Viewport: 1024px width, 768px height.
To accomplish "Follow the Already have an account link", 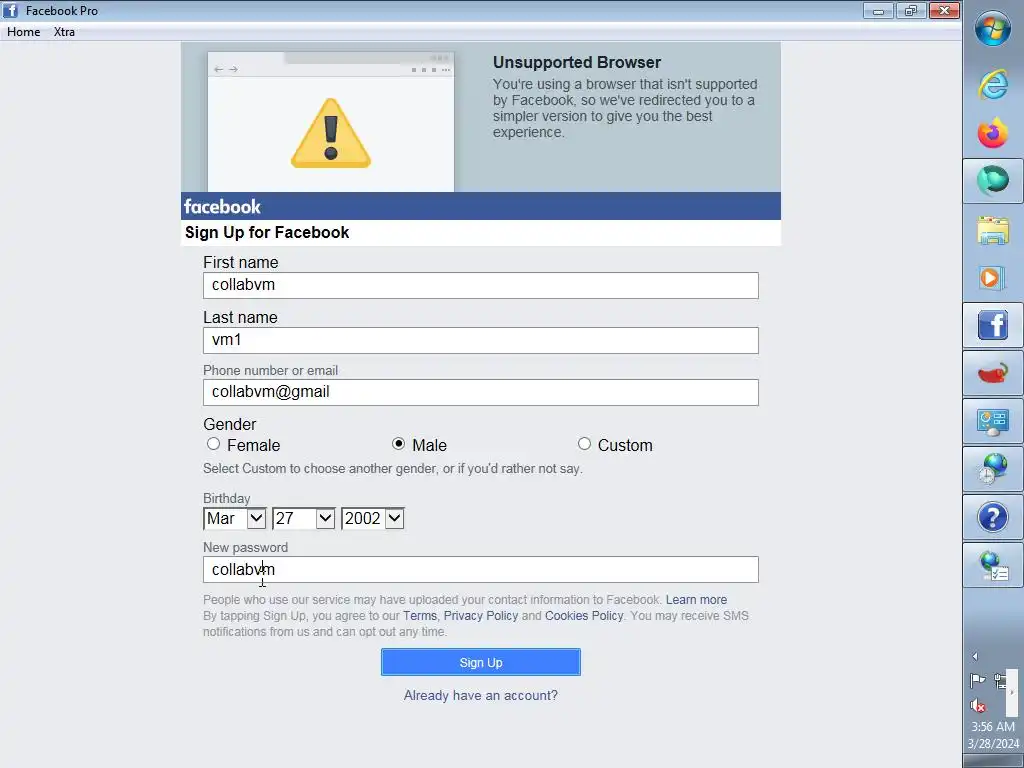I will tap(481, 696).
